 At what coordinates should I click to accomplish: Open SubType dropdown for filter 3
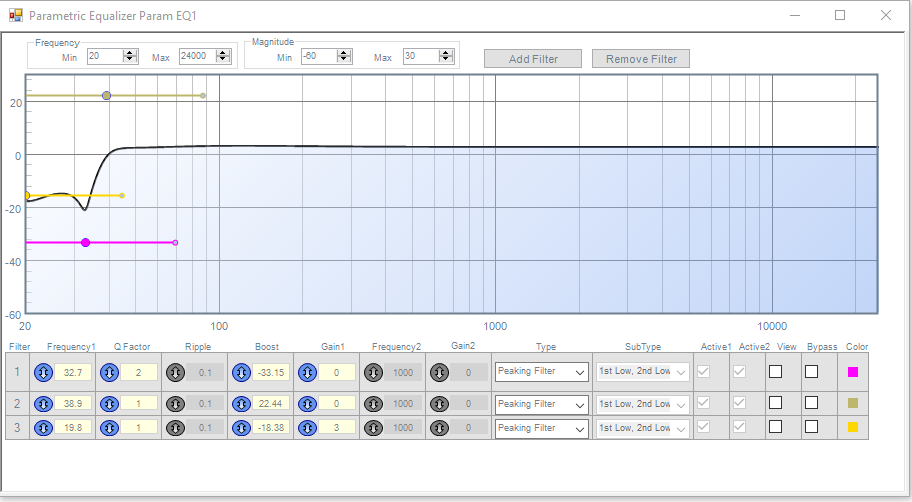click(x=643, y=429)
